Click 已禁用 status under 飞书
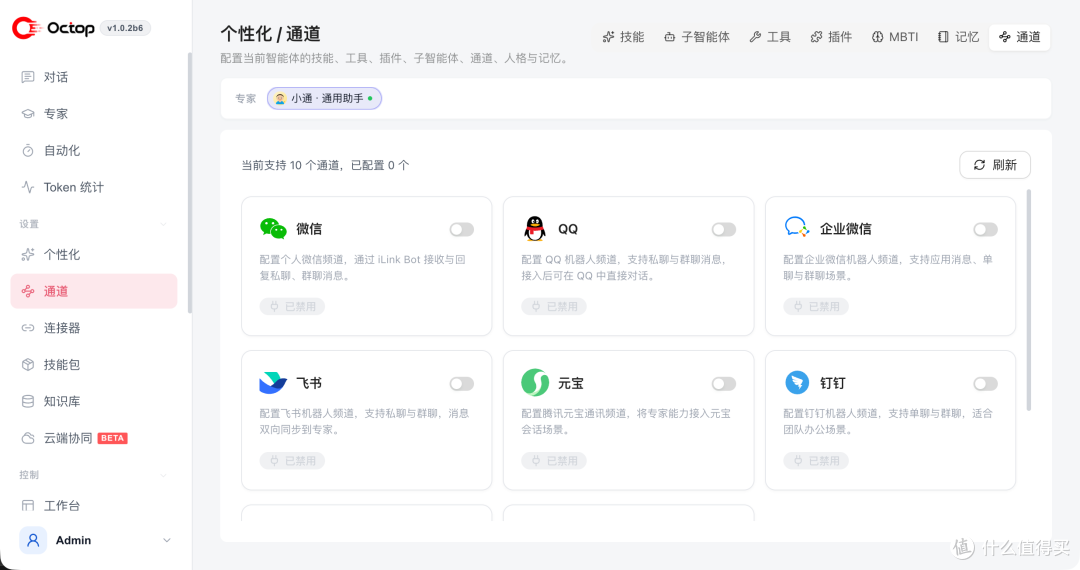Image resolution: width=1080 pixels, height=570 pixels. point(292,461)
